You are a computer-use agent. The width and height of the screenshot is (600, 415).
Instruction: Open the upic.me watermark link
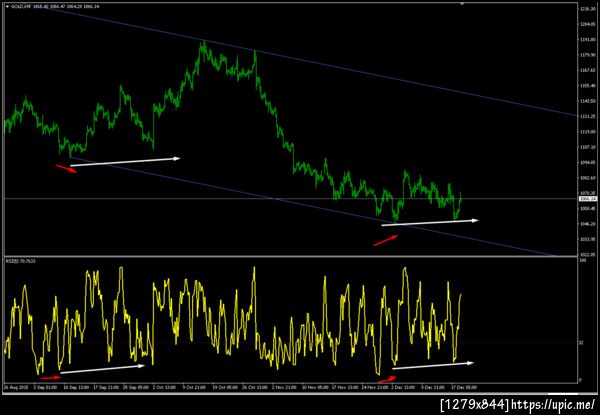coord(554,404)
